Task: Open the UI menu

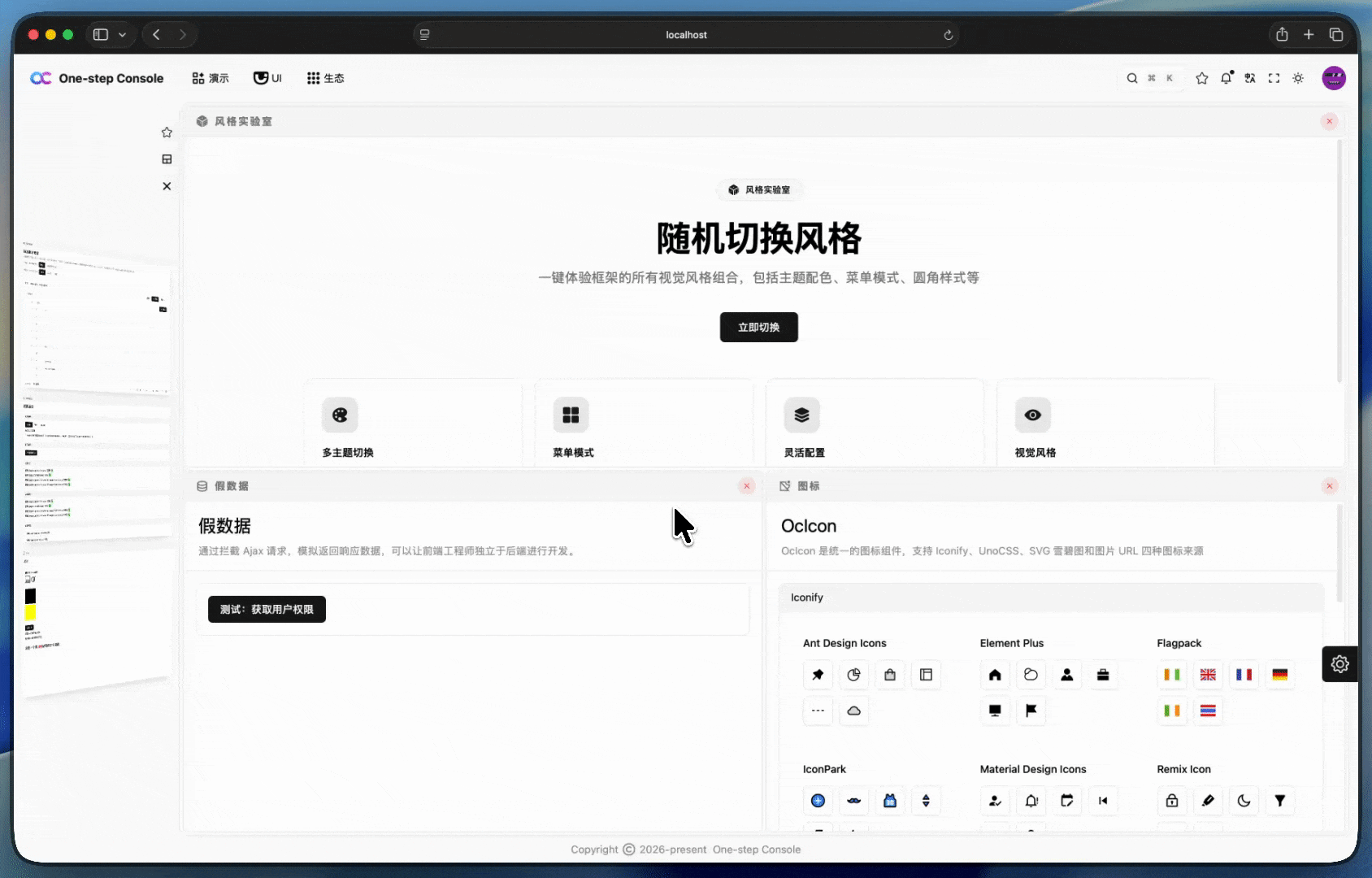Action: (267, 78)
